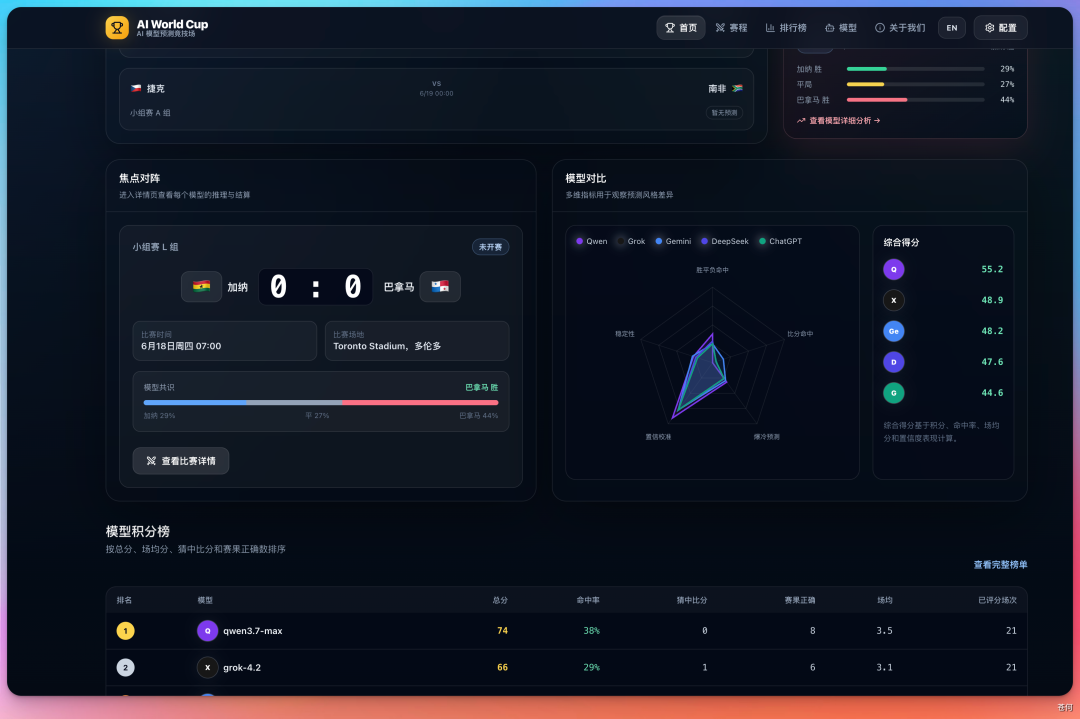Click the 比赛场地 Toronto Stadium box
Image resolution: width=1080 pixels, height=719 pixels.
417,341
